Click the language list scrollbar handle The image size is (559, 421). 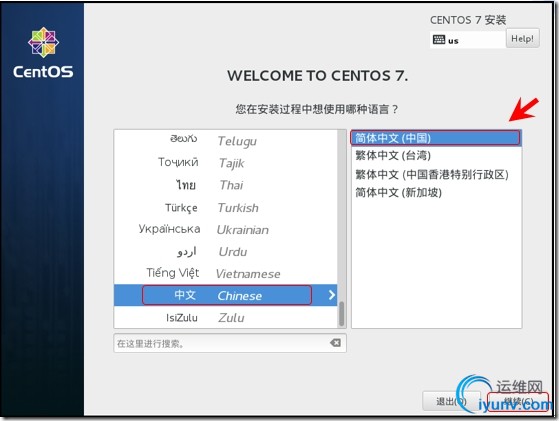click(x=342, y=314)
